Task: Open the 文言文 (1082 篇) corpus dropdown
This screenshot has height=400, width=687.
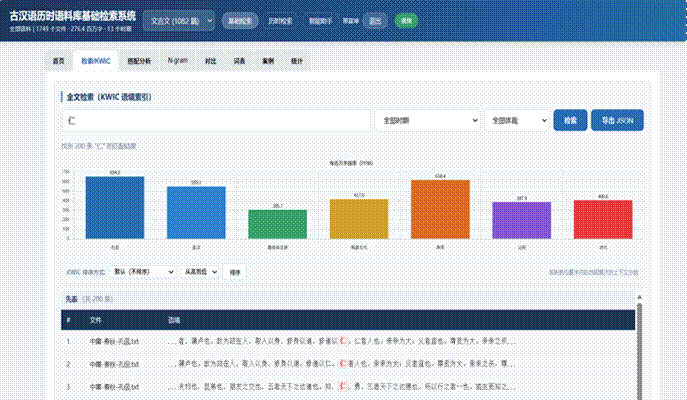Action: pyautogui.click(x=179, y=21)
